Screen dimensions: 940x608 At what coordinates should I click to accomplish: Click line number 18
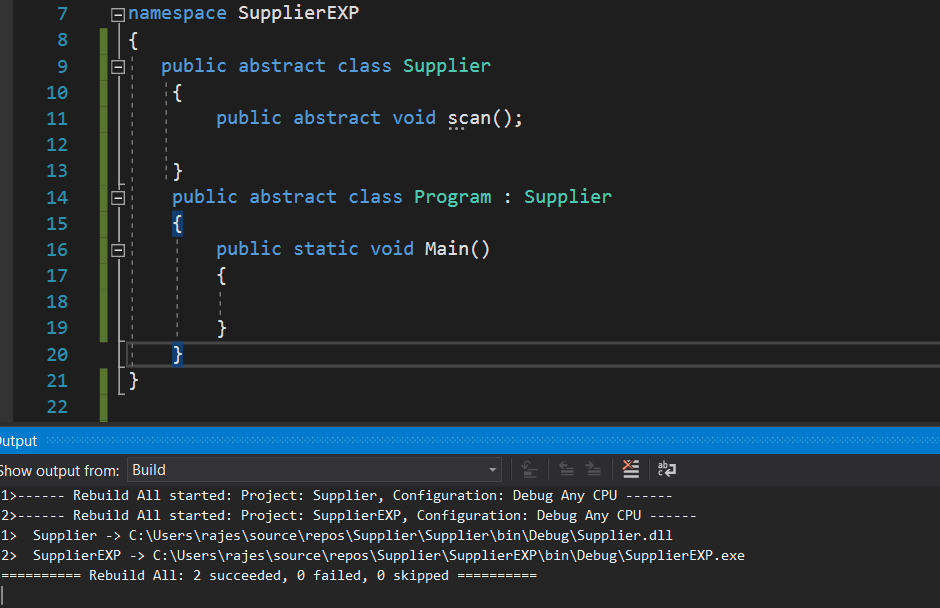(x=57, y=302)
